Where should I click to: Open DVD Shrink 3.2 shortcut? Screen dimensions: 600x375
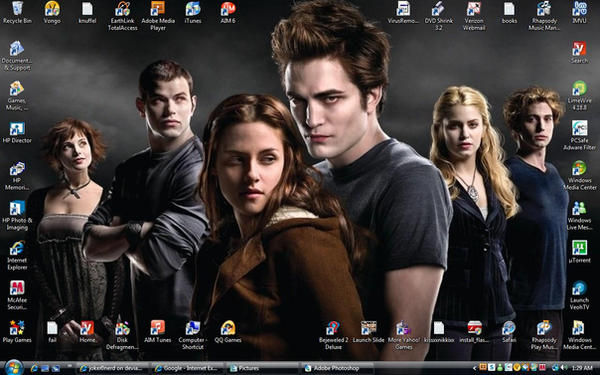click(439, 16)
